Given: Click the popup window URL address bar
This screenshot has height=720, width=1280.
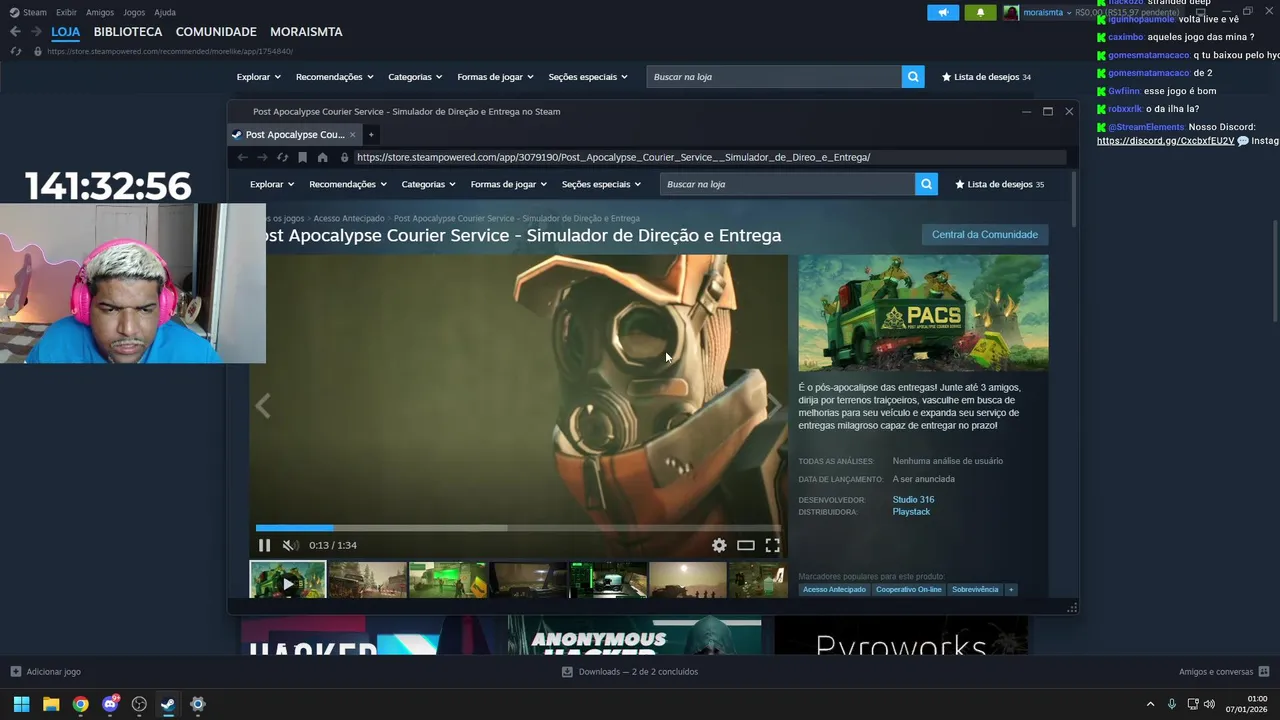Looking at the screenshot, I should [710, 157].
